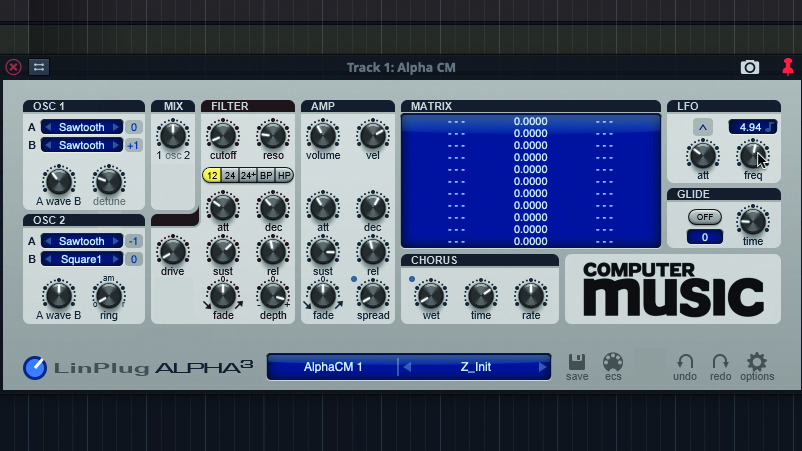
Task: Toggle the Glide OFF button
Action: [x=704, y=217]
